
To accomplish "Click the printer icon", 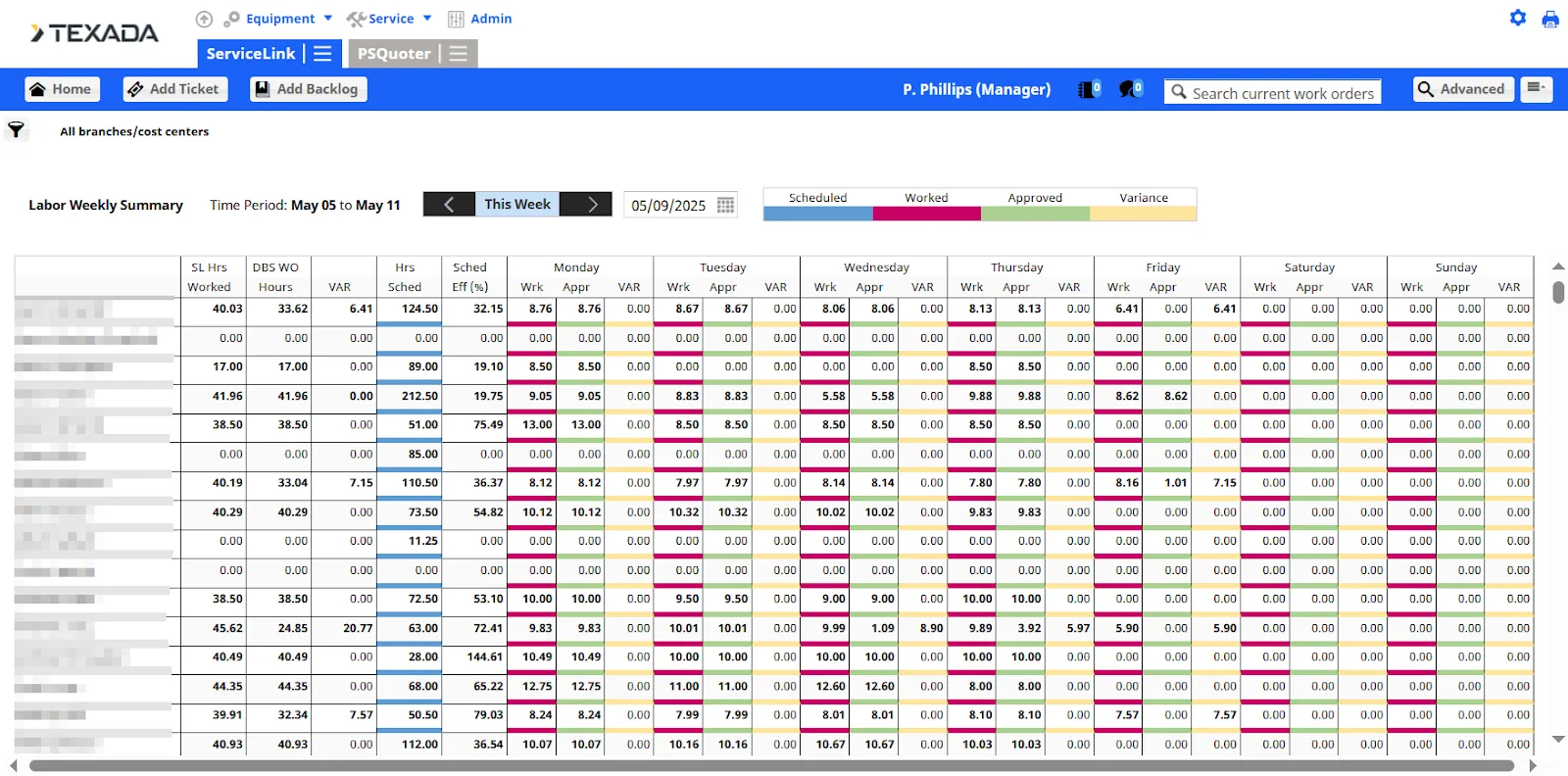I will coord(1550,19).
